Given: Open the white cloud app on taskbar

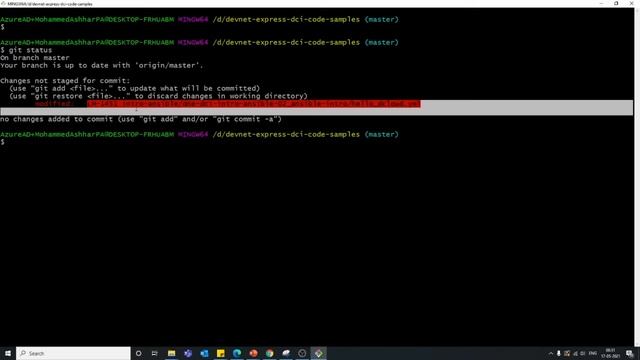Looking at the screenshot, I should coord(286,353).
